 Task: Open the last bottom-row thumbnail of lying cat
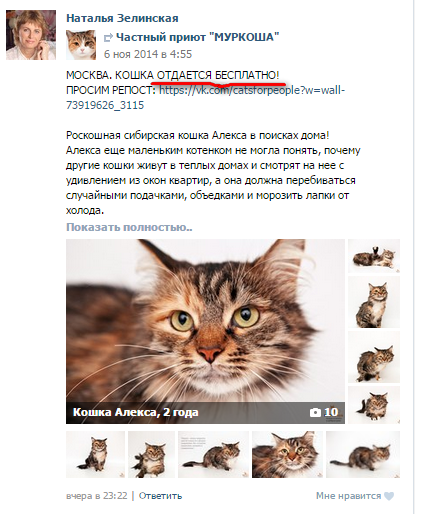coord(363,454)
